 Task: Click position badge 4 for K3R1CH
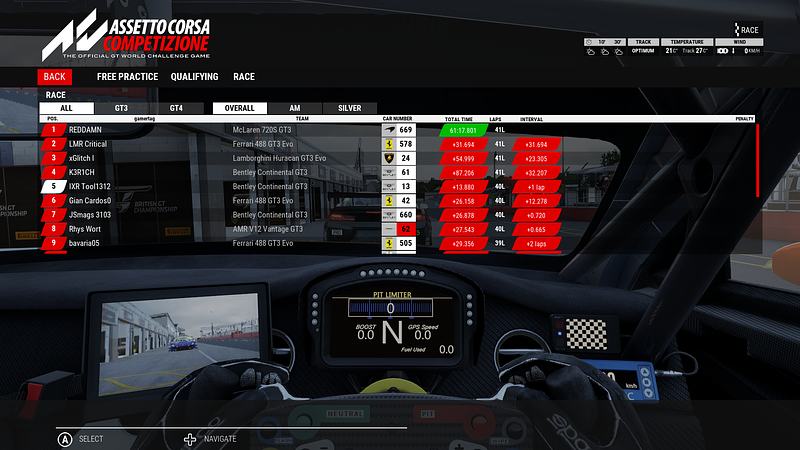point(54,172)
